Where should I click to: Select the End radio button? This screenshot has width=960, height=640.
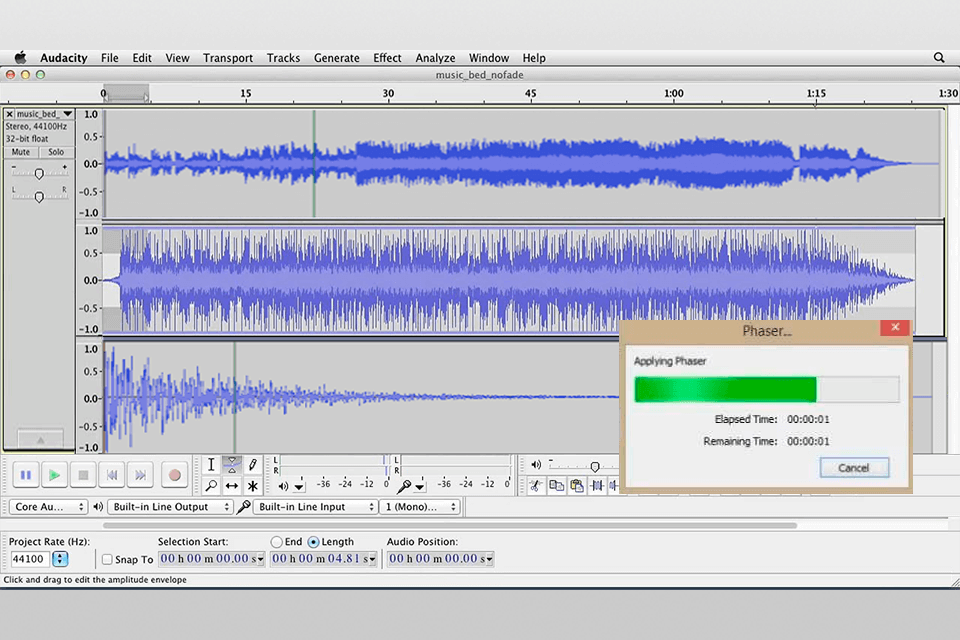pos(277,542)
